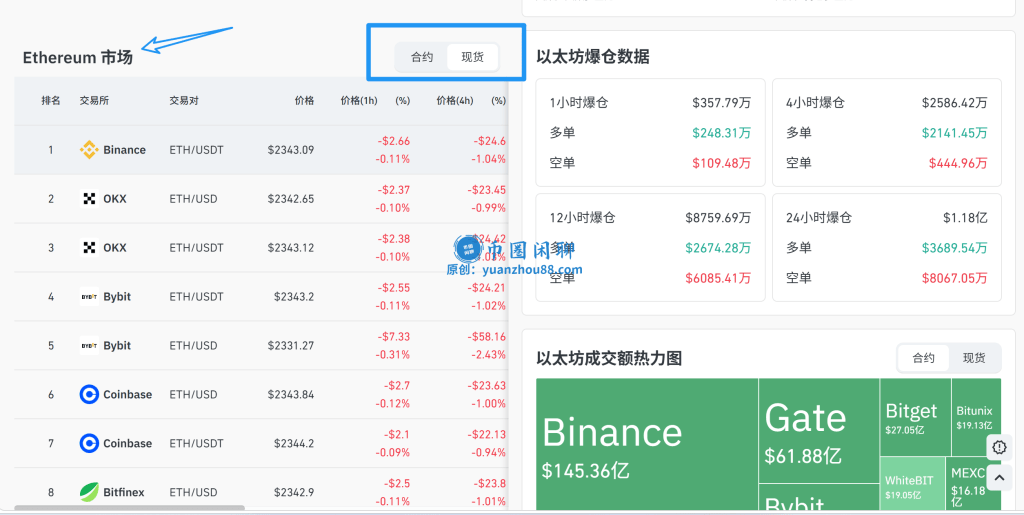The height and width of the screenshot is (515, 1024).
Task: Click the price $2343.84 in the Coinbase row
Action: pos(291,394)
